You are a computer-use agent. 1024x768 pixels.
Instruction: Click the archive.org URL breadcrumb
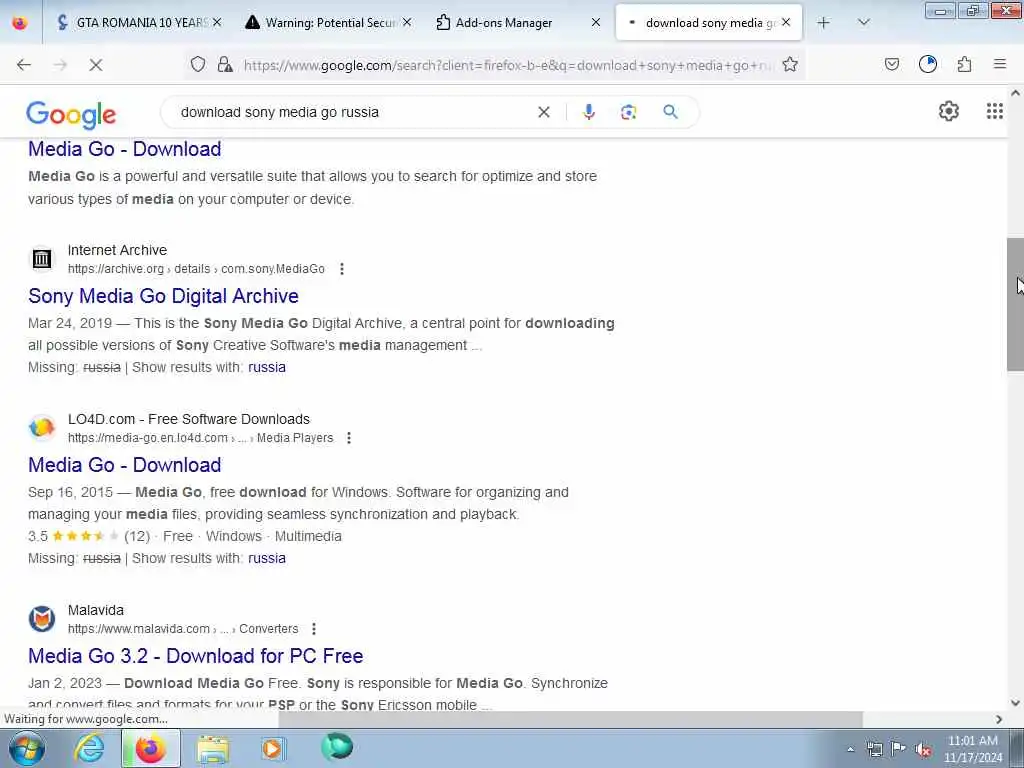coord(196,269)
